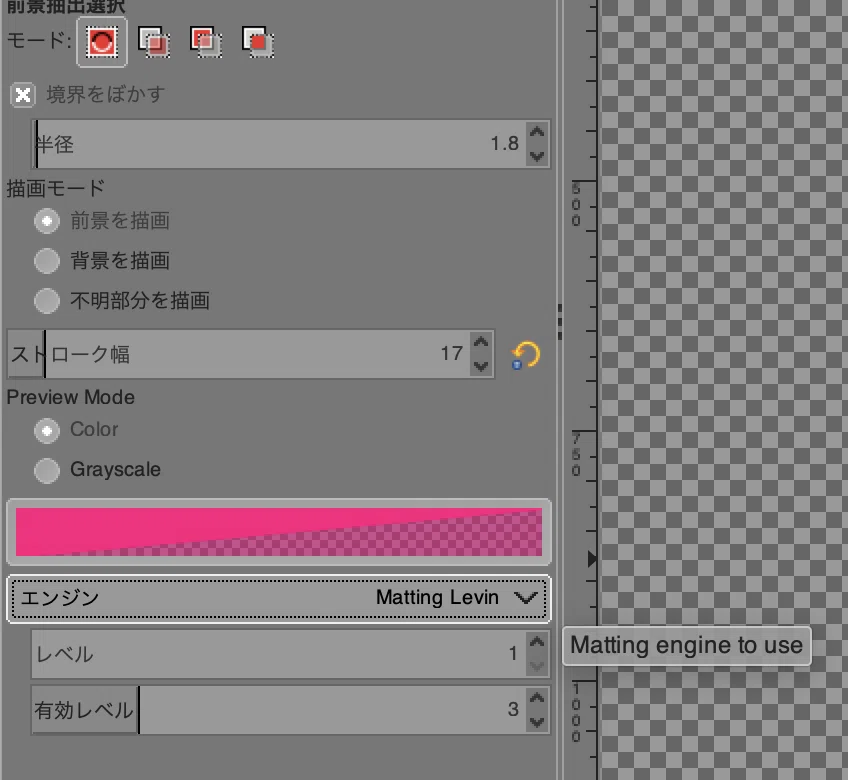The width and height of the screenshot is (848, 780).
Task: Decrease 有効レベル value
Action: 537,722
